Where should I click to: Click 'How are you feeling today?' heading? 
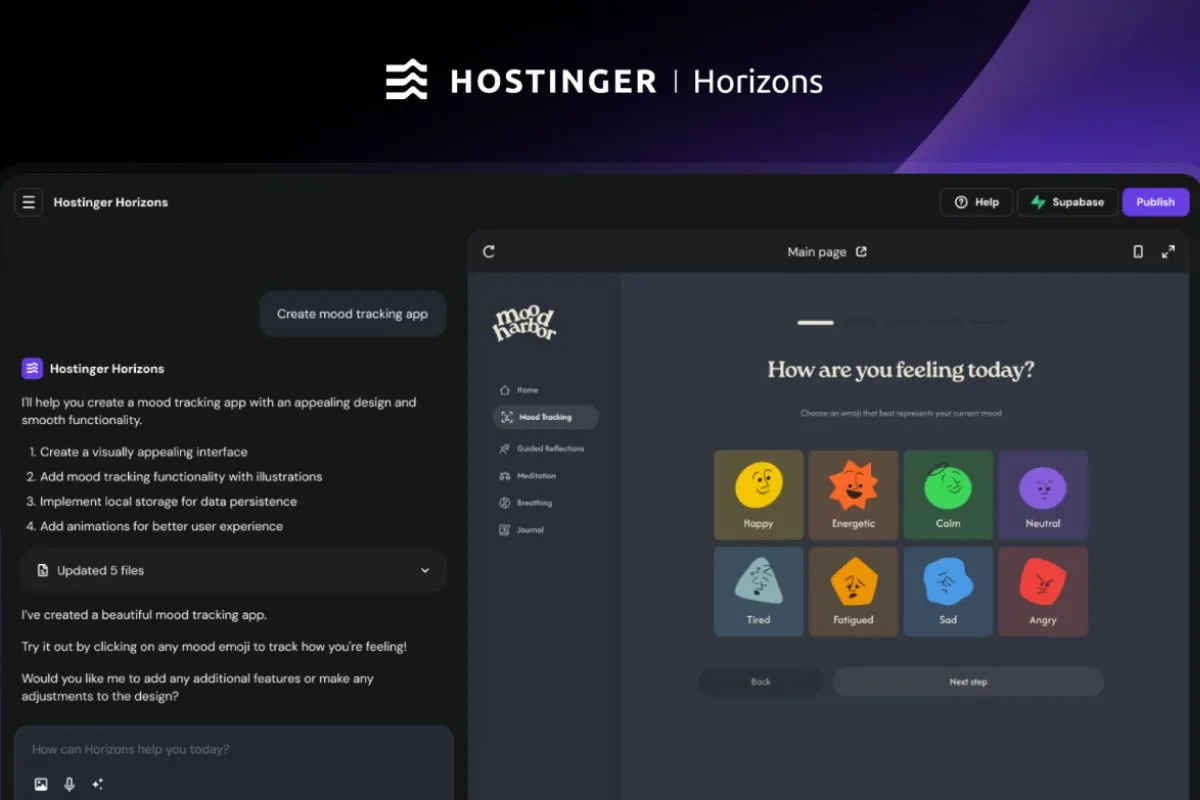pyautogui.click(x=901, y=369)
